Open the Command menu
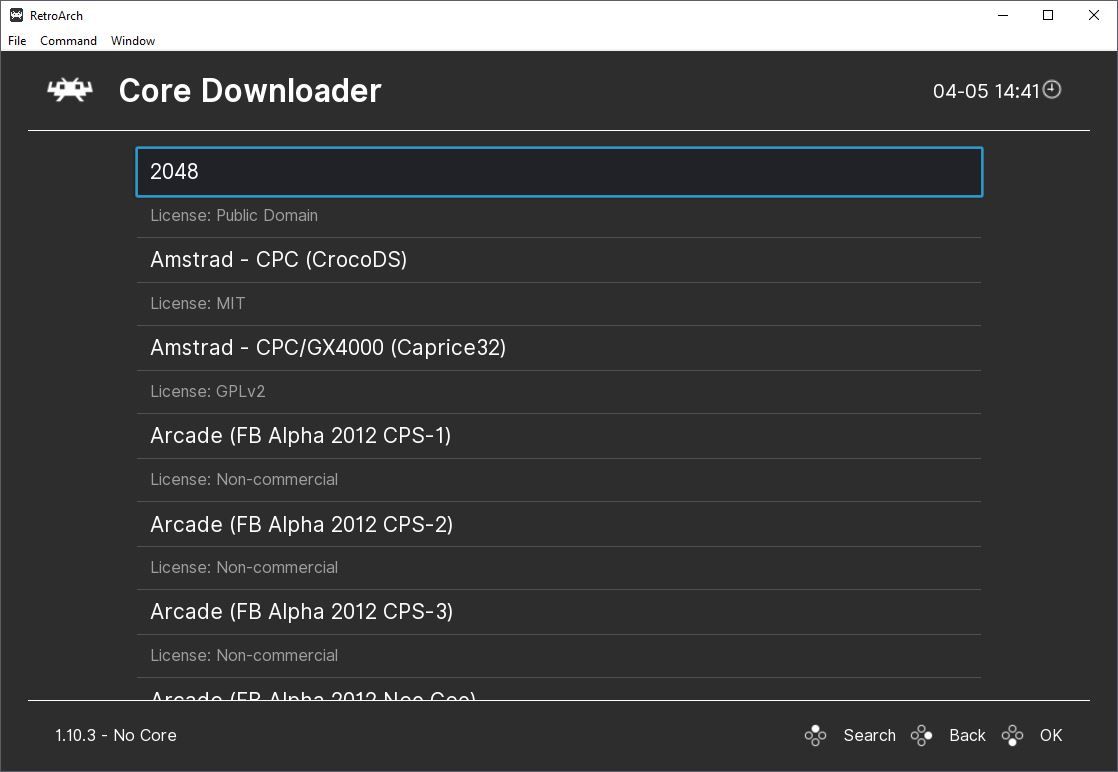This screenshot has height=772, width=1118. (68, 41)
